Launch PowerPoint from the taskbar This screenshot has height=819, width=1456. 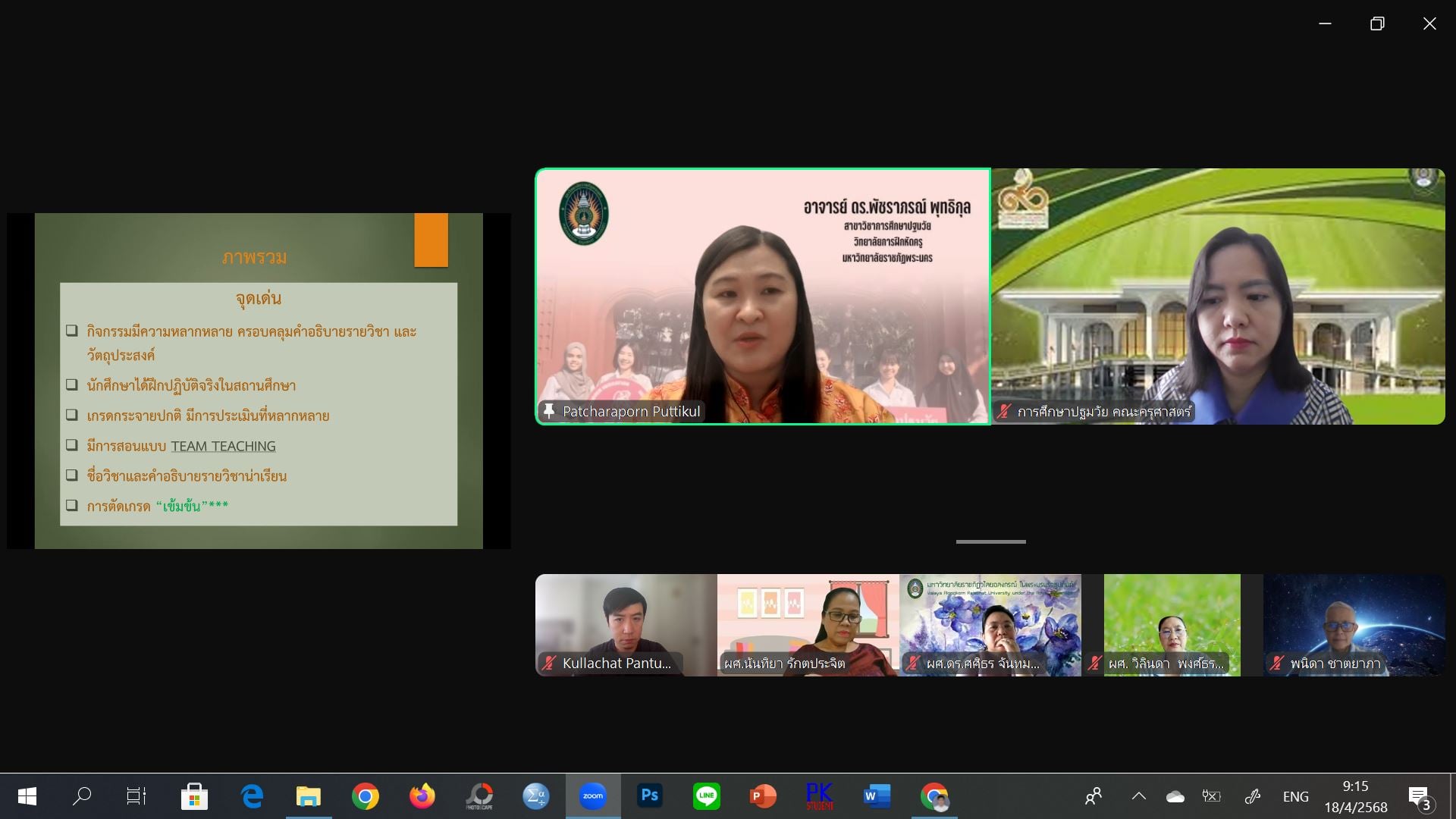(763, 796)
